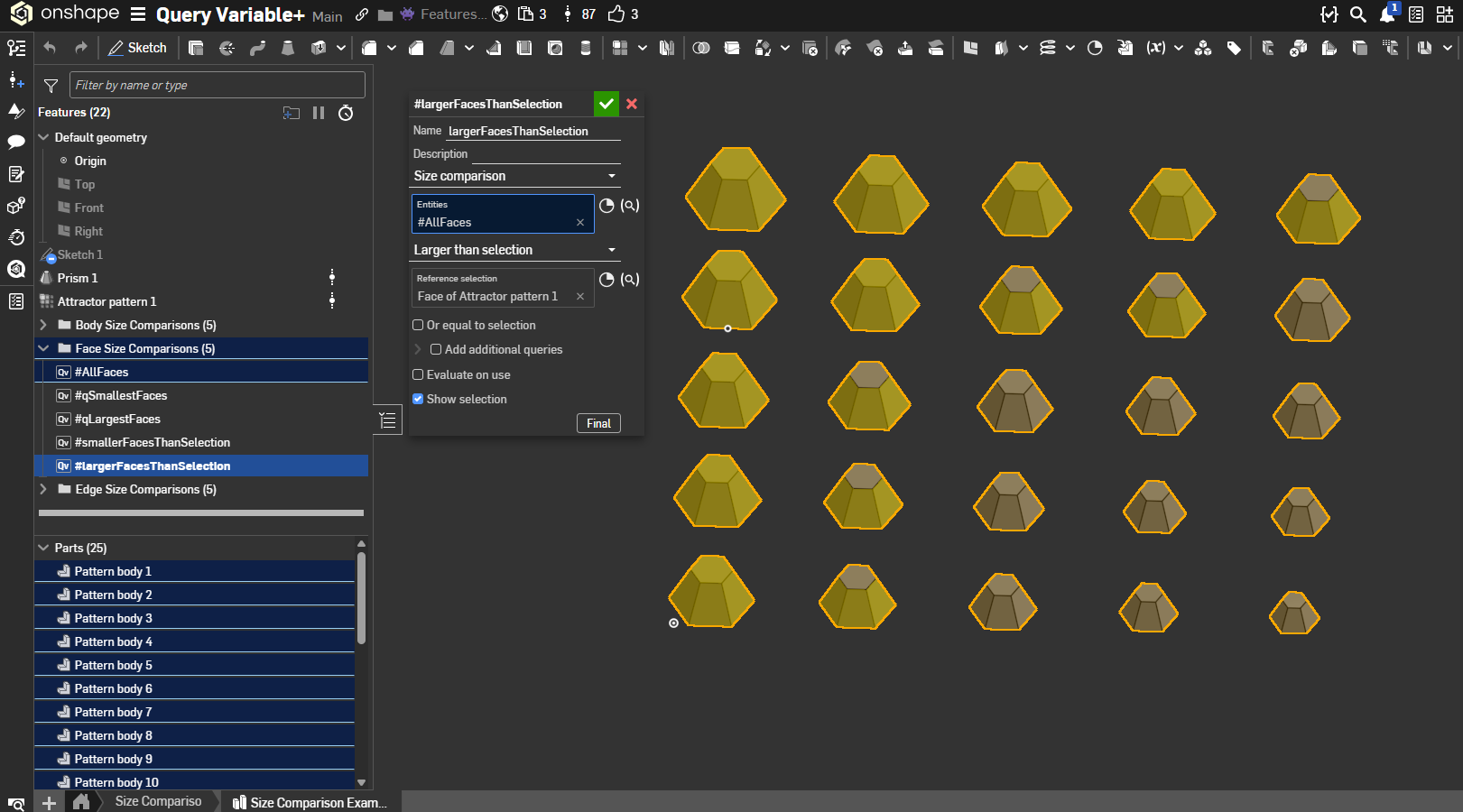The width and height of the screenshot is (1463, 812).
Task: Switch to Size Comparison Exam... tab
Action: pos(311,802)
